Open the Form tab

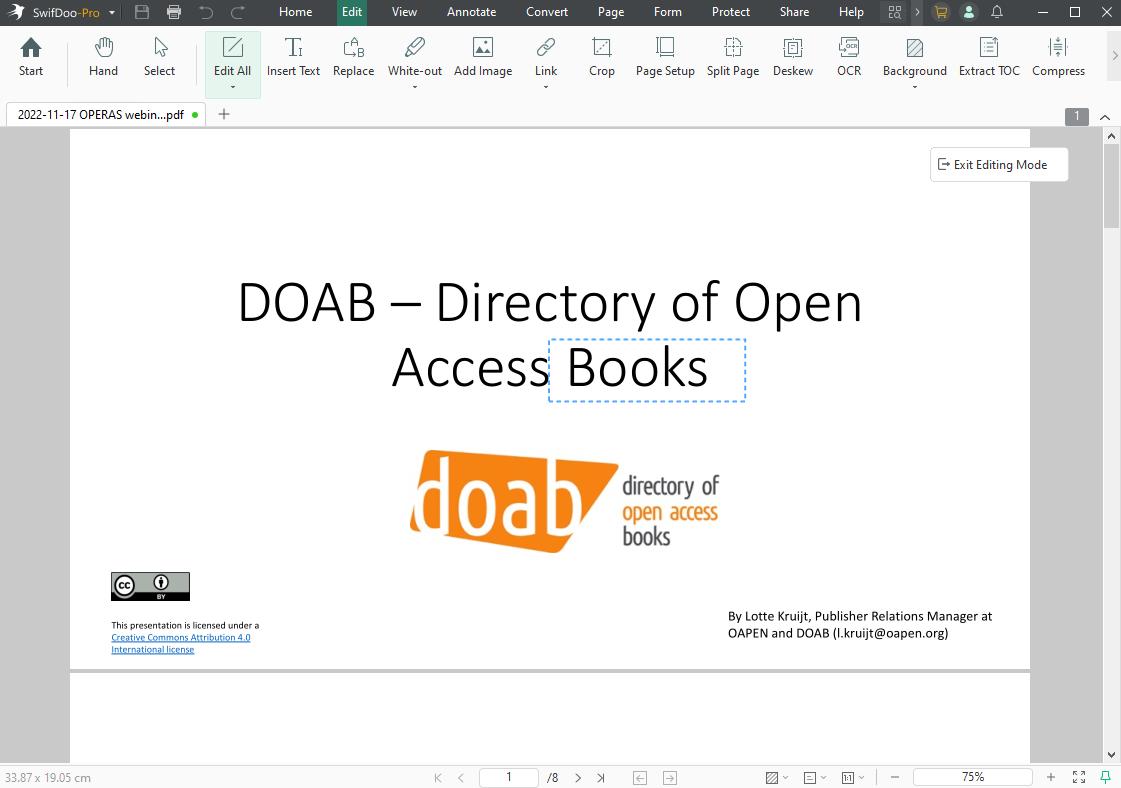668,12
